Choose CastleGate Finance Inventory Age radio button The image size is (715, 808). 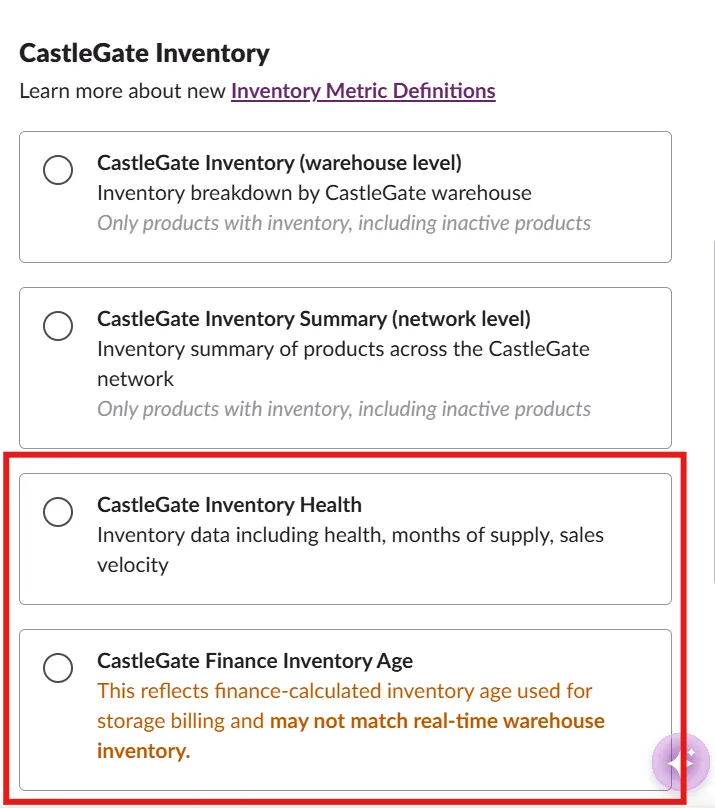click(58, 668)
